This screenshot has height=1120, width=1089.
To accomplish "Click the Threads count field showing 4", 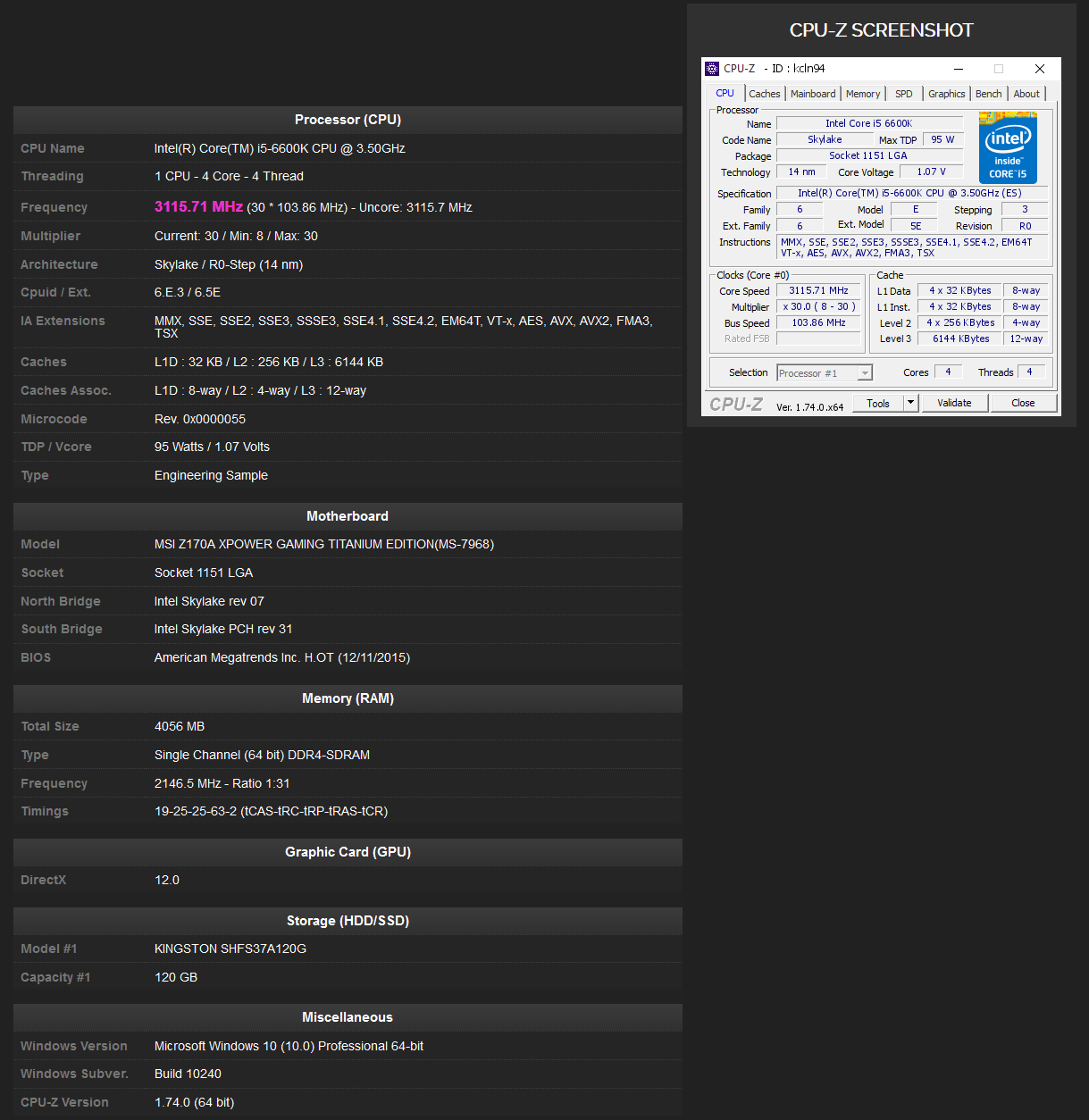I will click(1029, 372).
